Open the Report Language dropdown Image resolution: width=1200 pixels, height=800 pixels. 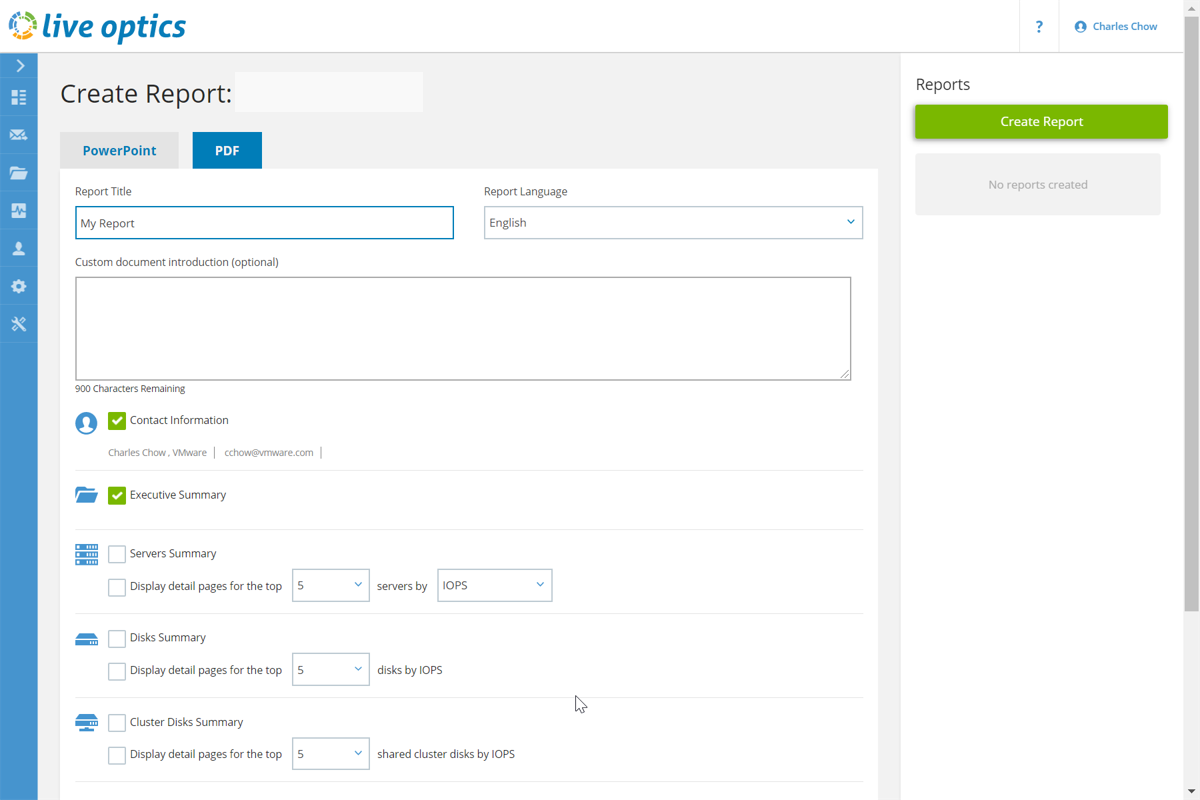[673, 222]
